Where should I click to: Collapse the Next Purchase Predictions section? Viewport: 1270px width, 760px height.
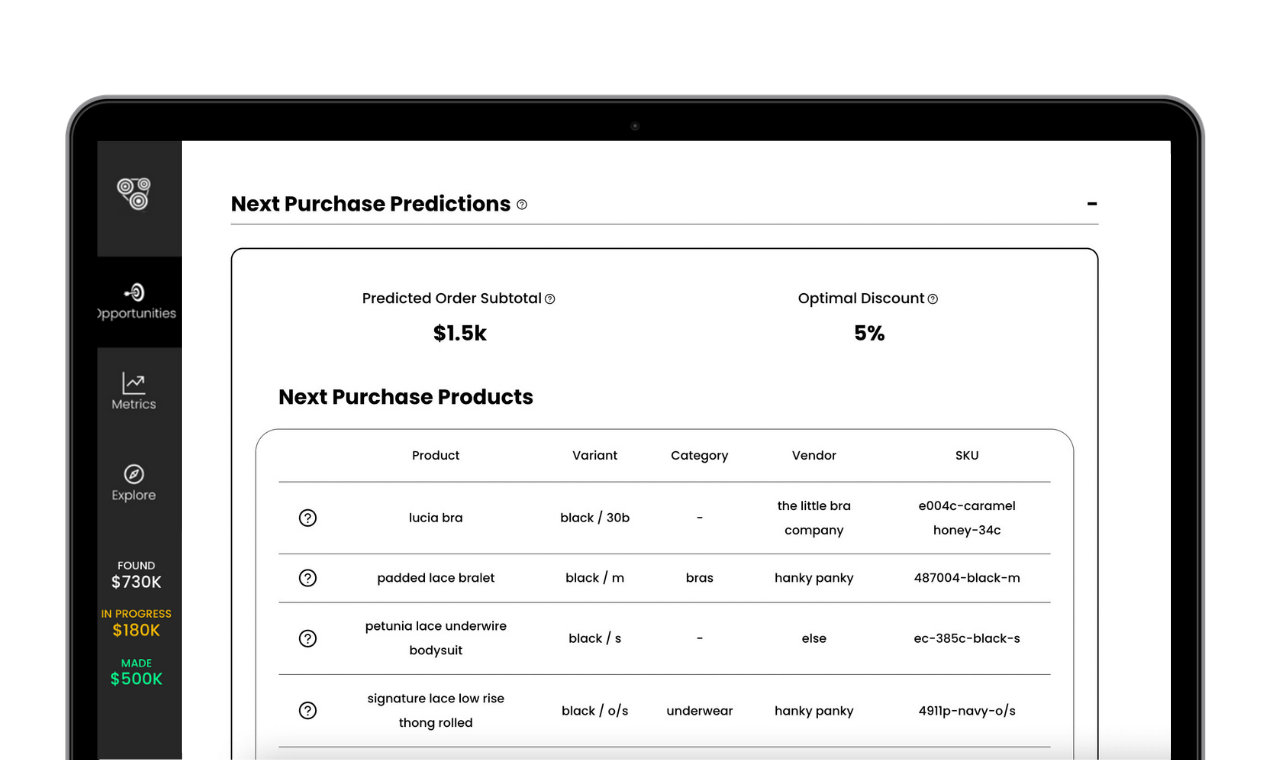(x=1092, y=204)
